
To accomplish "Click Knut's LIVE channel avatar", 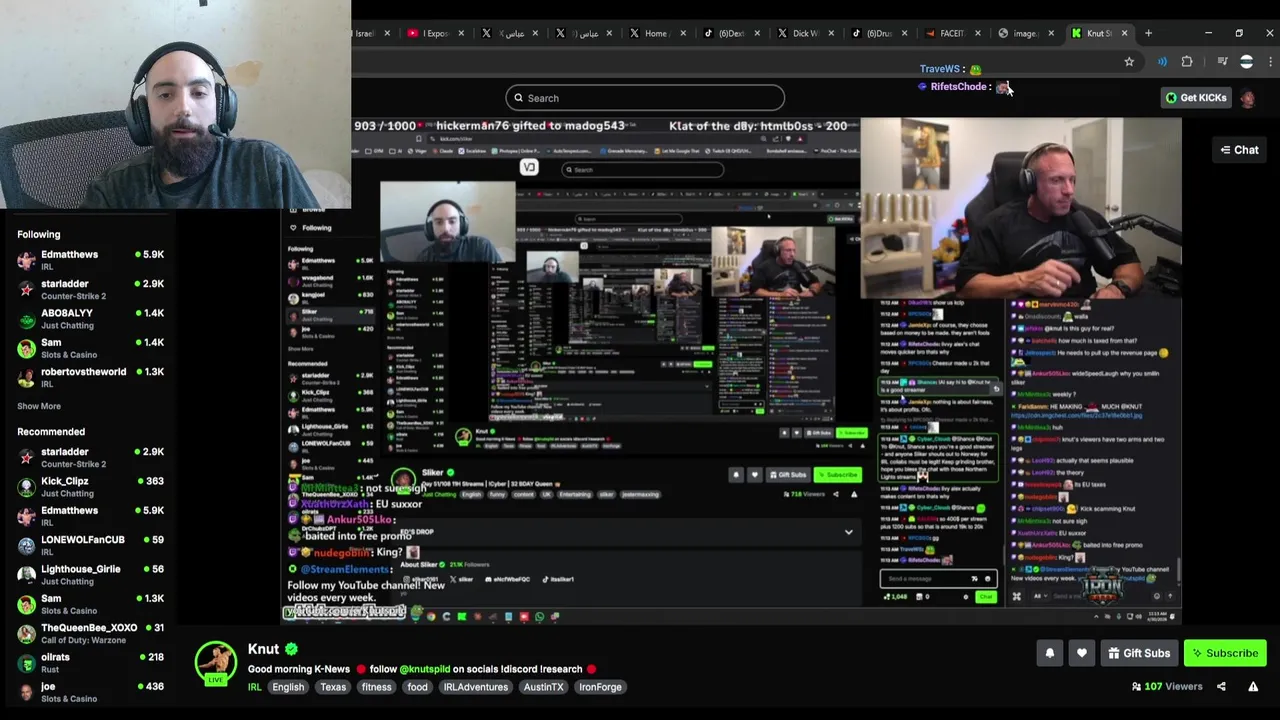I will [215, 664].
